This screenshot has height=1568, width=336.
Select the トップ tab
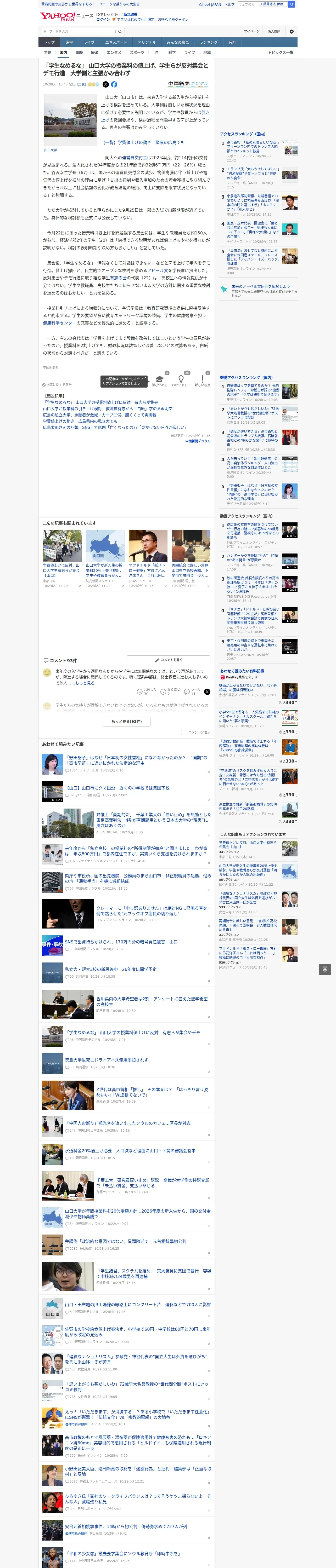click(x=49, y=43)
